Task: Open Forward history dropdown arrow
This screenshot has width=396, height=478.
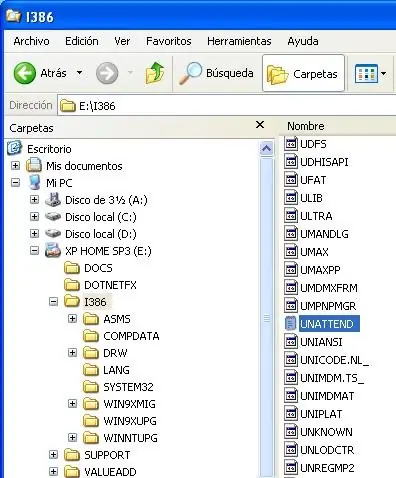Action: point(130,72)
